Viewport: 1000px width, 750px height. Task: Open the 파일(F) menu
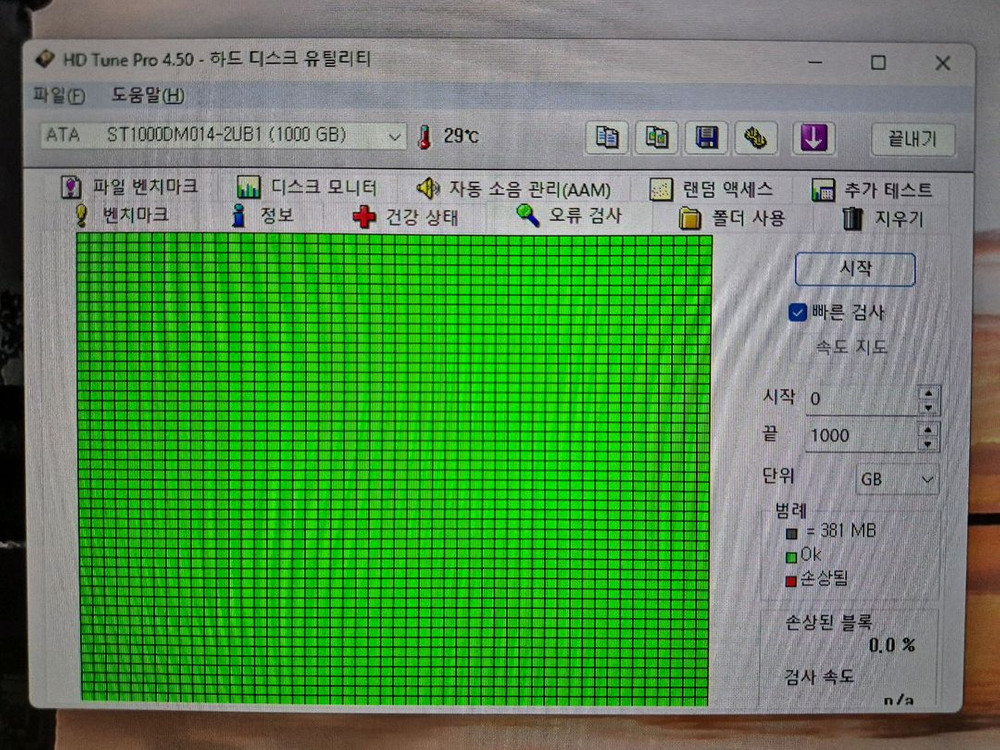59,96
